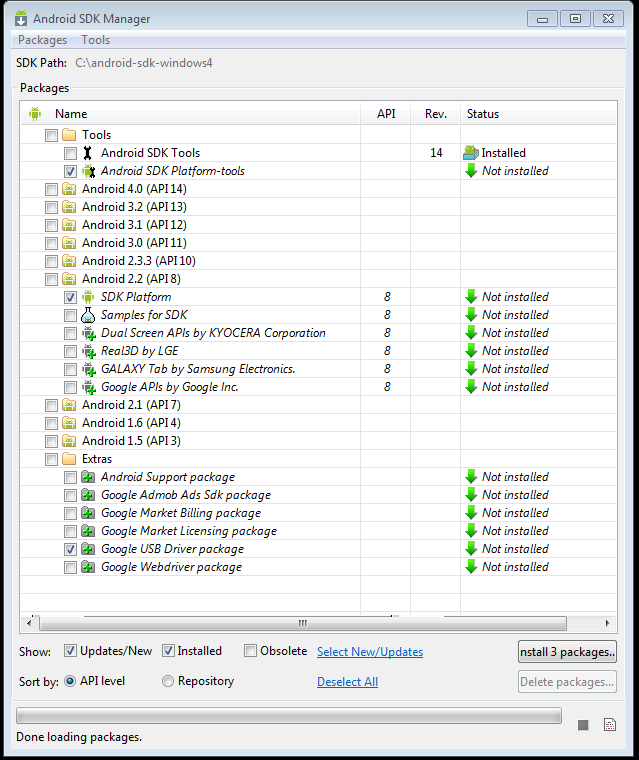Open the Tools menu
The image size is (639, 760).
pyautogui.click(x=96, y=40)
